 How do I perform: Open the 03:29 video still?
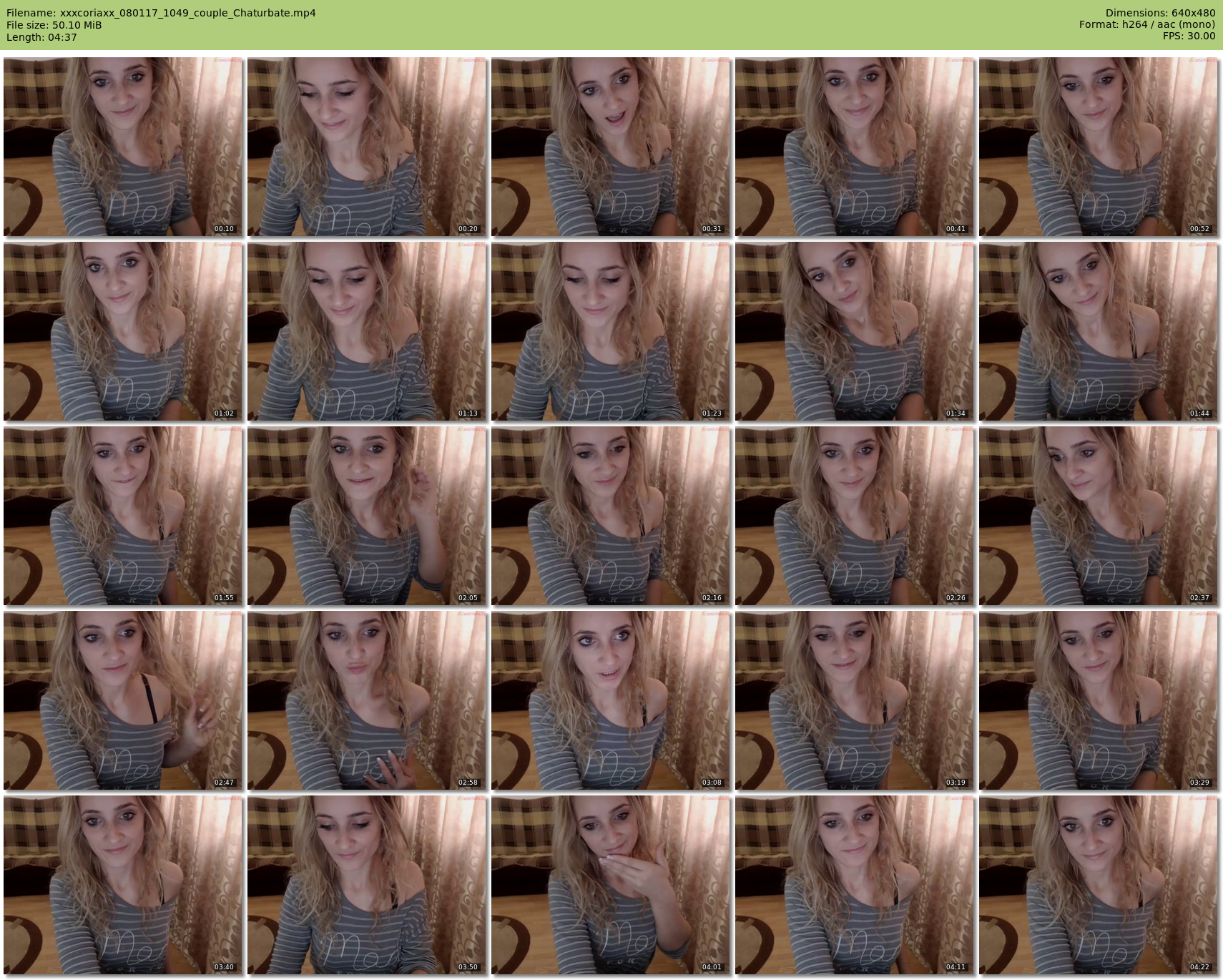[x=1099, y=700]
